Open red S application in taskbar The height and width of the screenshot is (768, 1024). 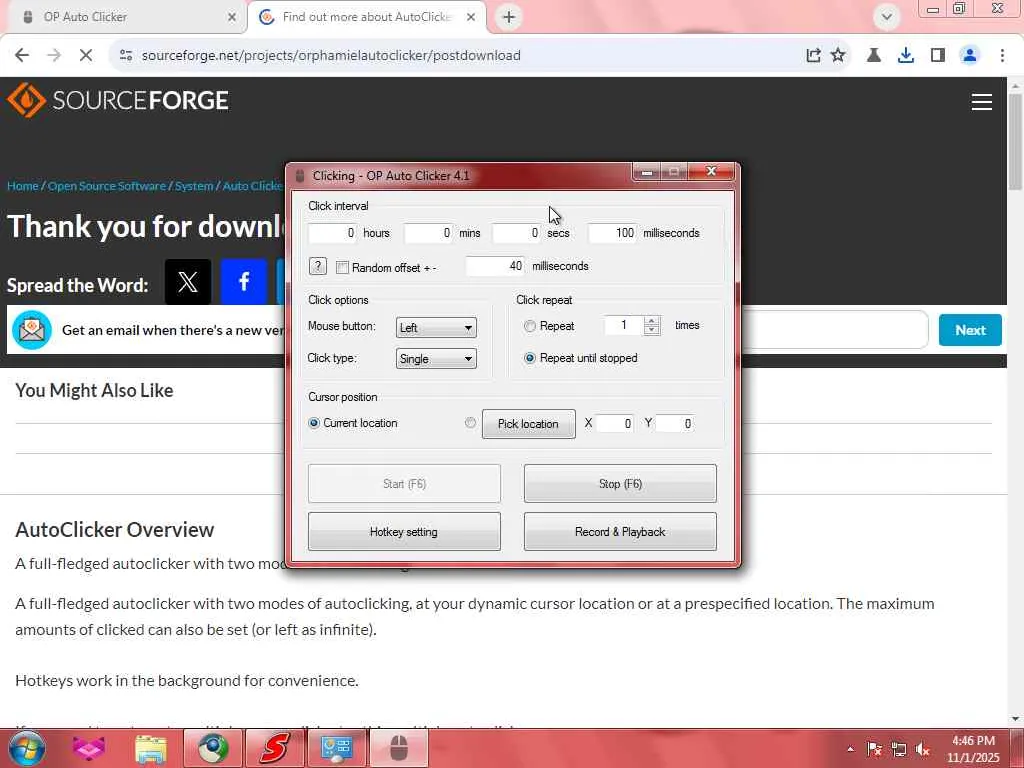coord(275,749)
